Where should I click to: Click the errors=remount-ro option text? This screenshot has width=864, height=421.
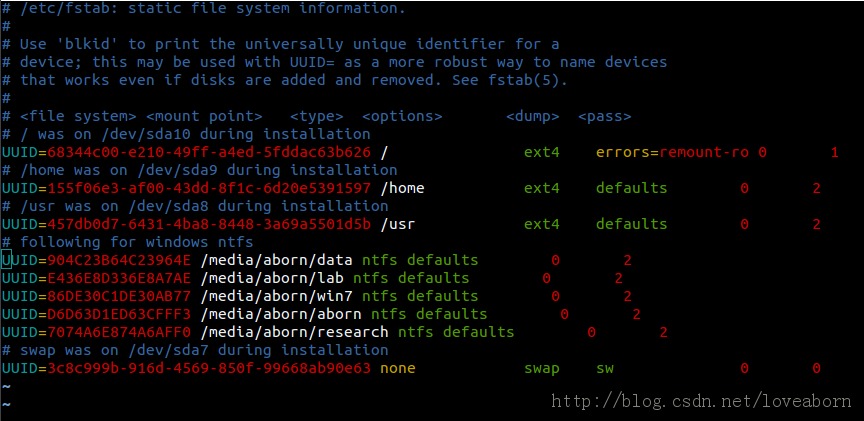[672, 152]
